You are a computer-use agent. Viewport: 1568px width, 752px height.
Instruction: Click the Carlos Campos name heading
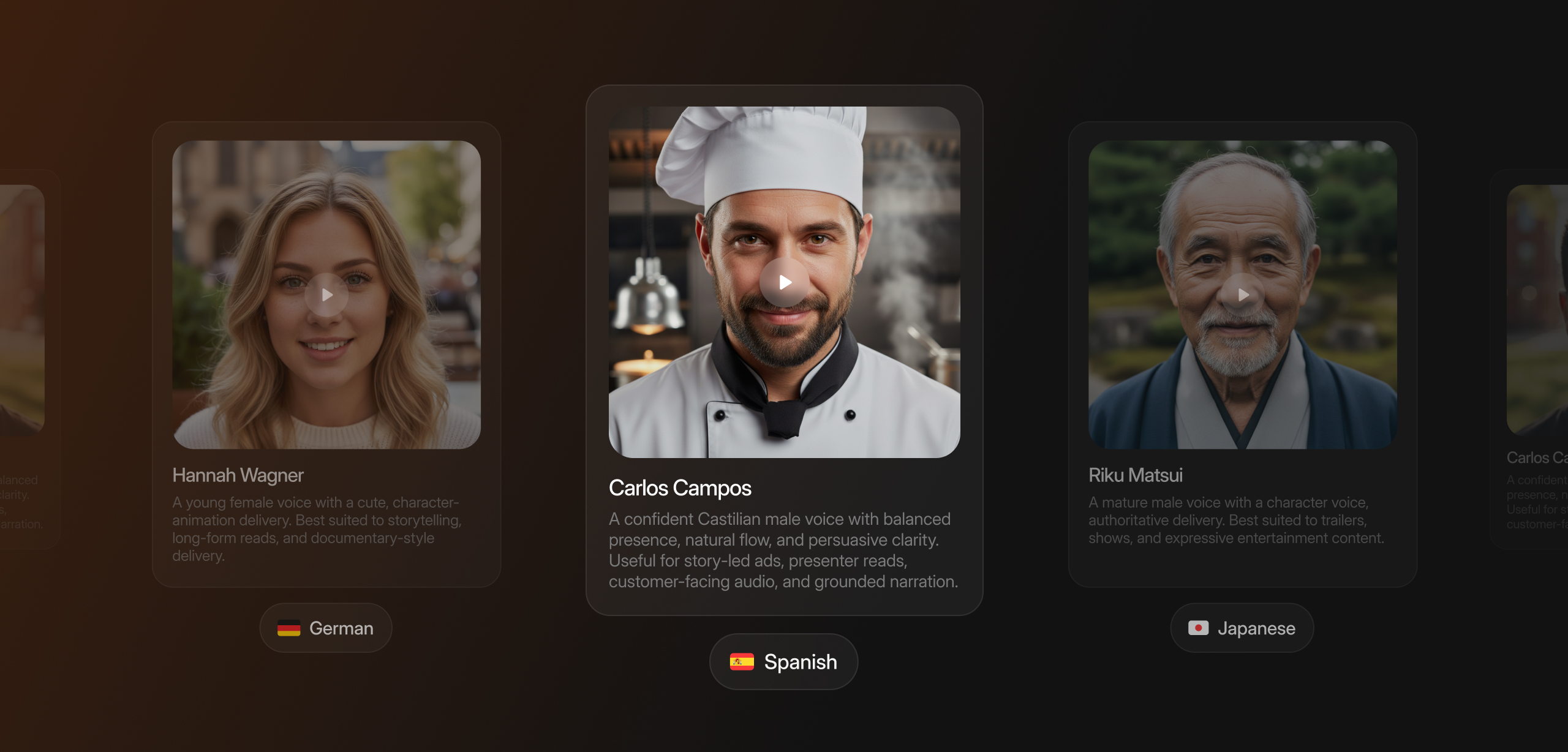click(680, 488)
